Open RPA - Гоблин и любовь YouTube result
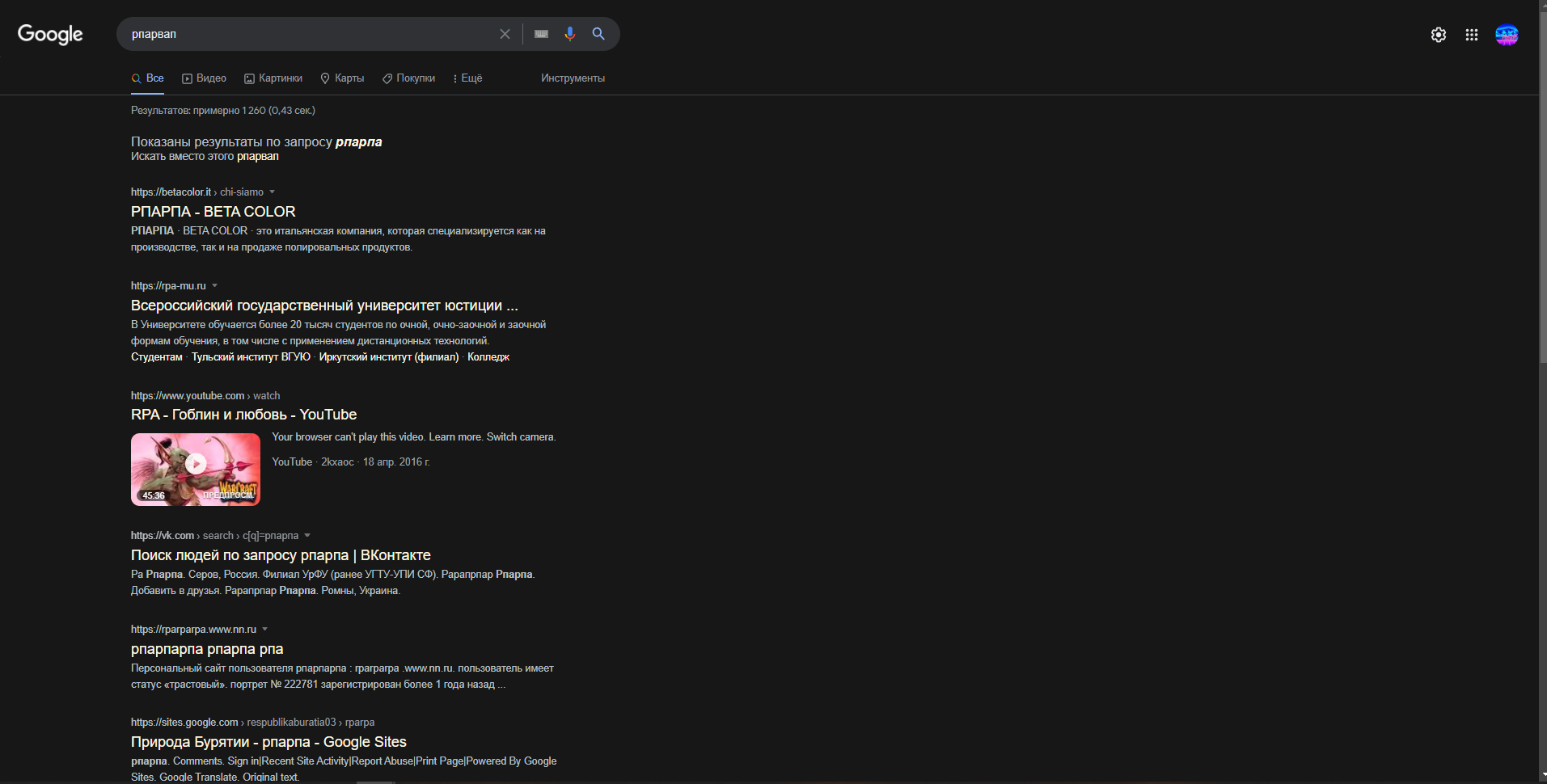 coord(243,415)
